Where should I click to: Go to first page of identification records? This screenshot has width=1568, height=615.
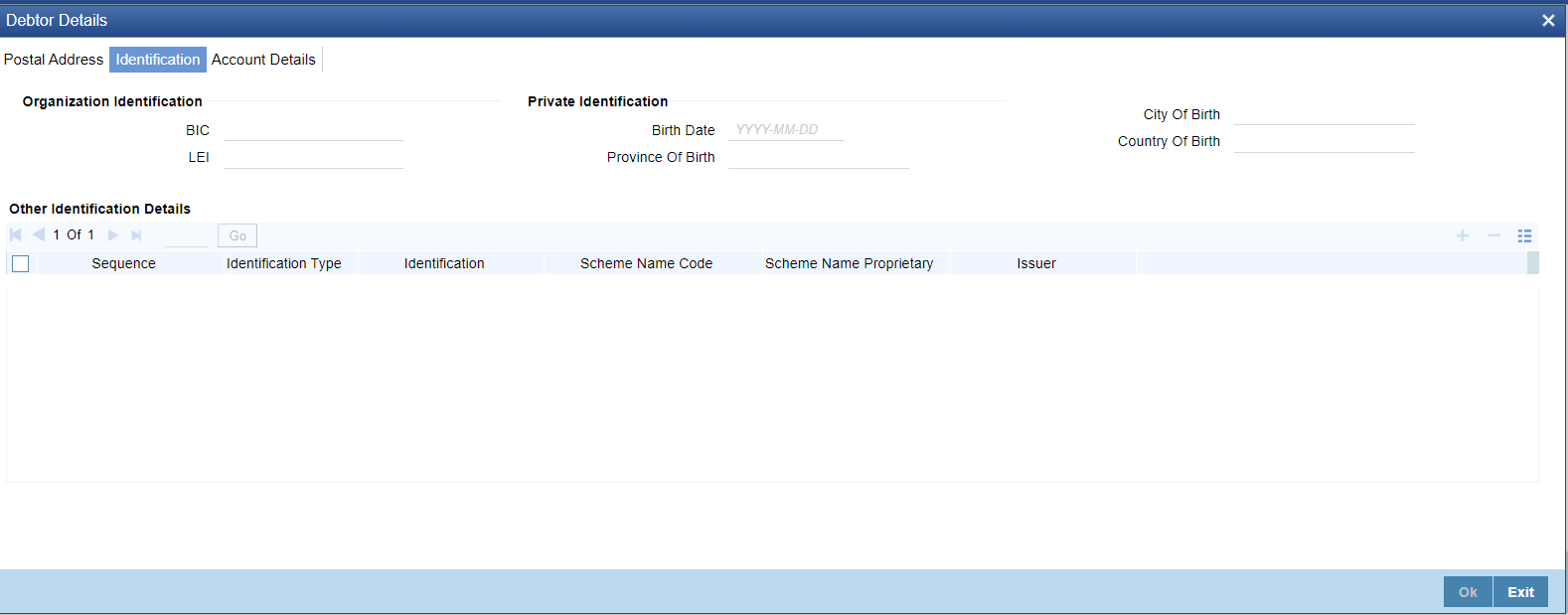[x=16, y=235]
